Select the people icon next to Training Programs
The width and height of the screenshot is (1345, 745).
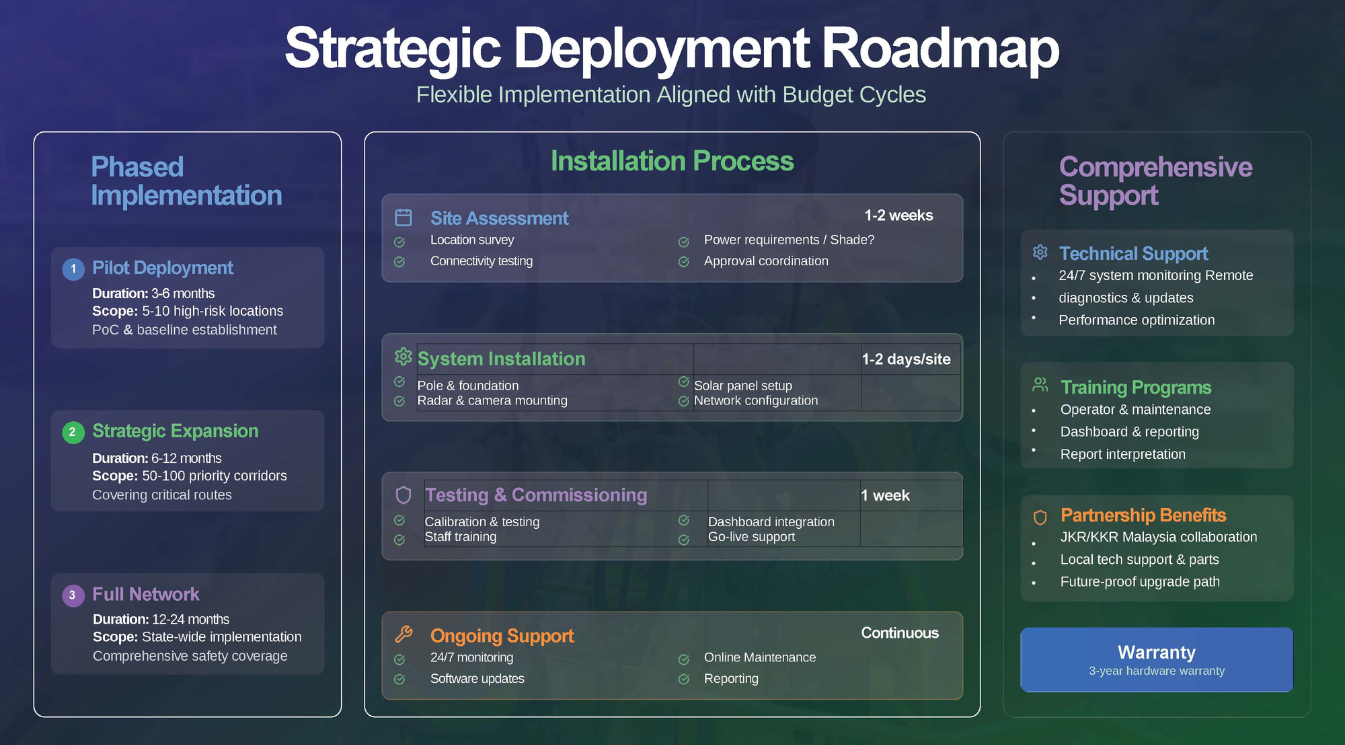[1040, 386]
